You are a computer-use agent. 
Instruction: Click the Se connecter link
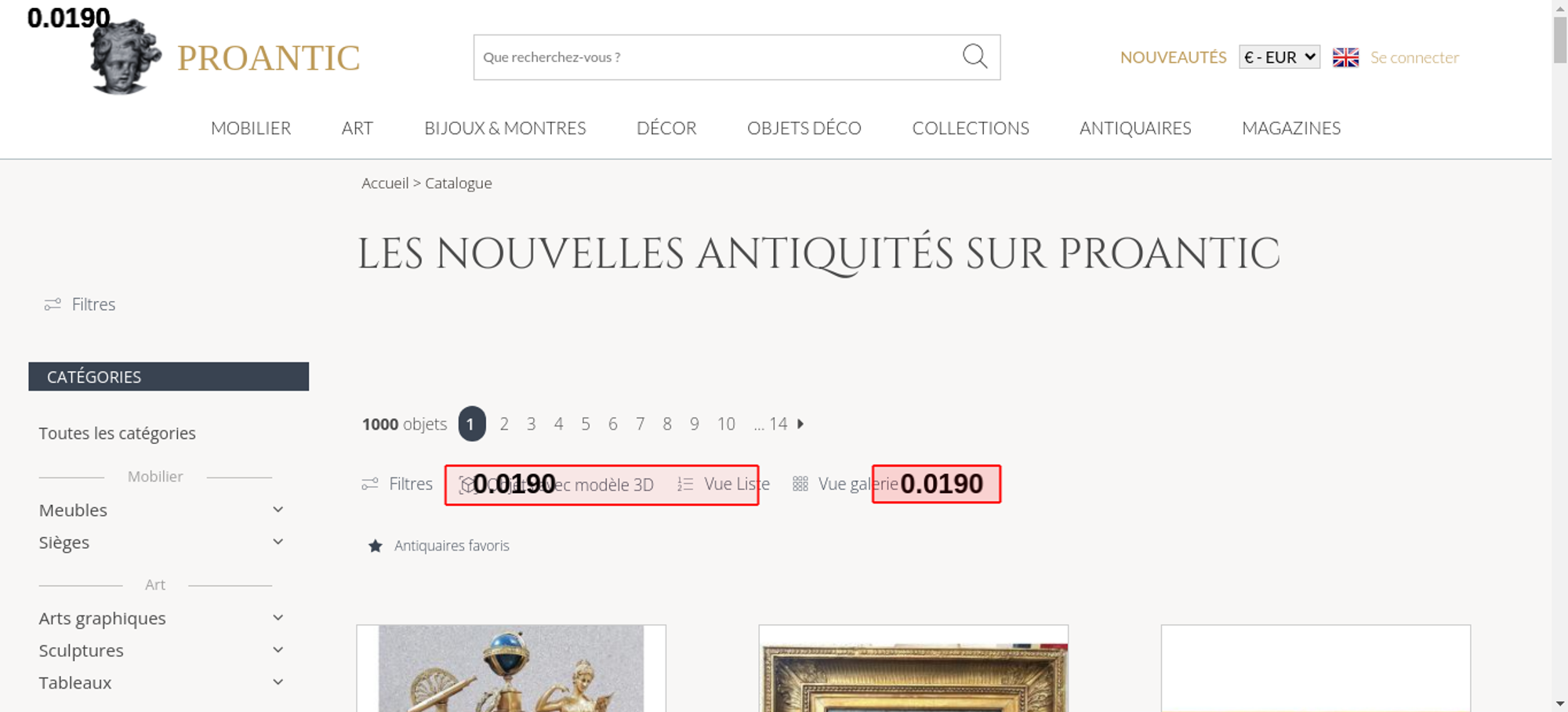pyautogui.click(x=1414, y=57)
